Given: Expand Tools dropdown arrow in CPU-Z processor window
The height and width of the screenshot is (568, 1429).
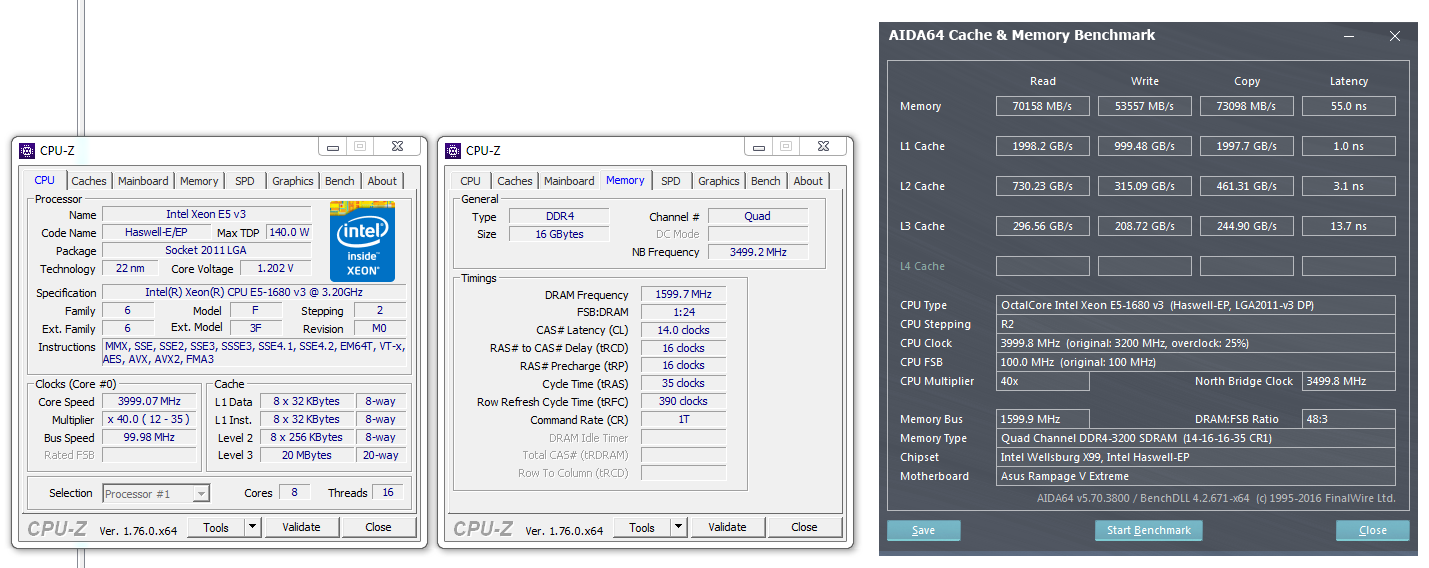Looking at the screenshot, I should (252, 527).
